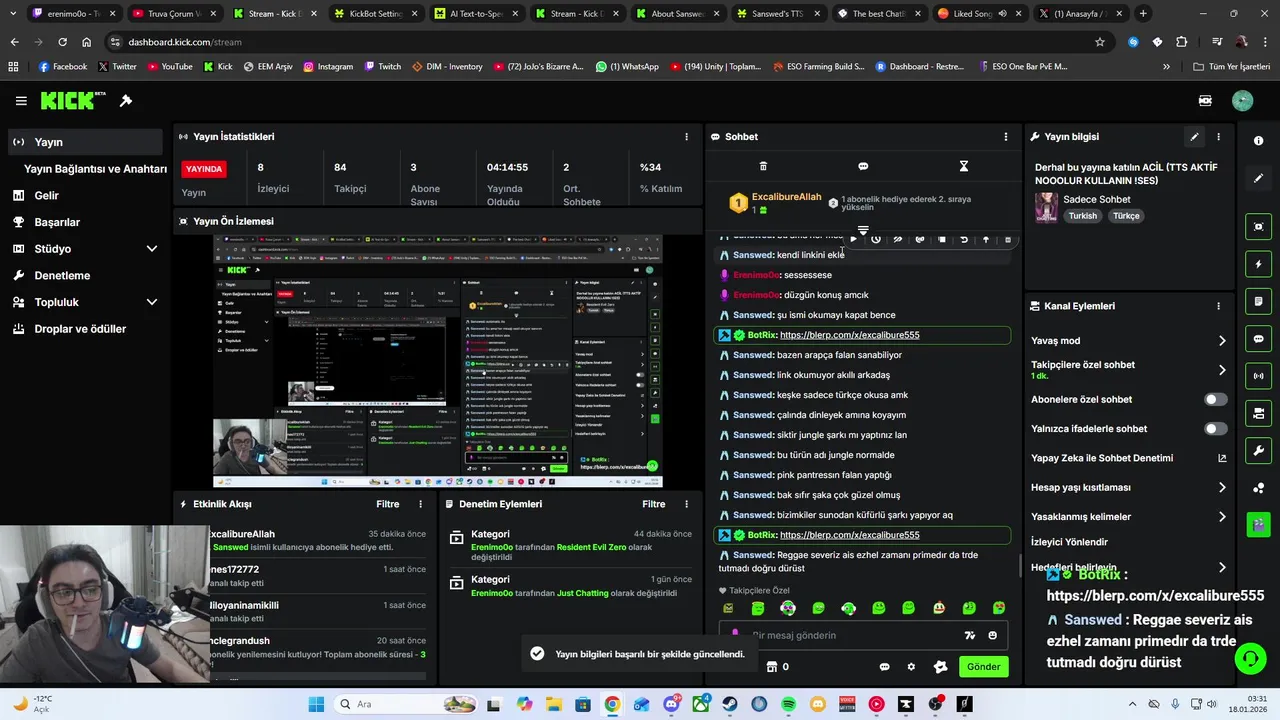Open three-dot menu in Yayın İstatistikleri header

tap(686, 137)
